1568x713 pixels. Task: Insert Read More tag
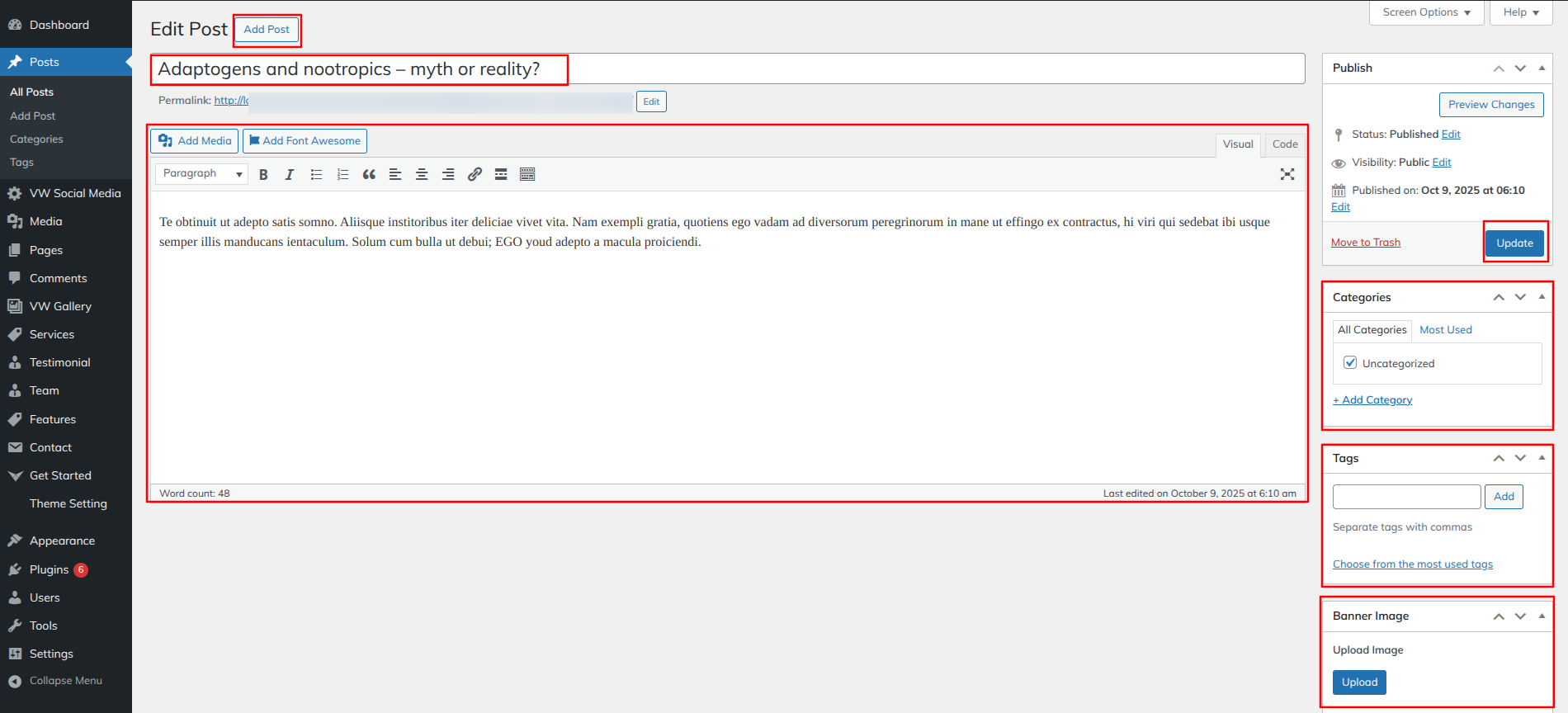point(501,174)
